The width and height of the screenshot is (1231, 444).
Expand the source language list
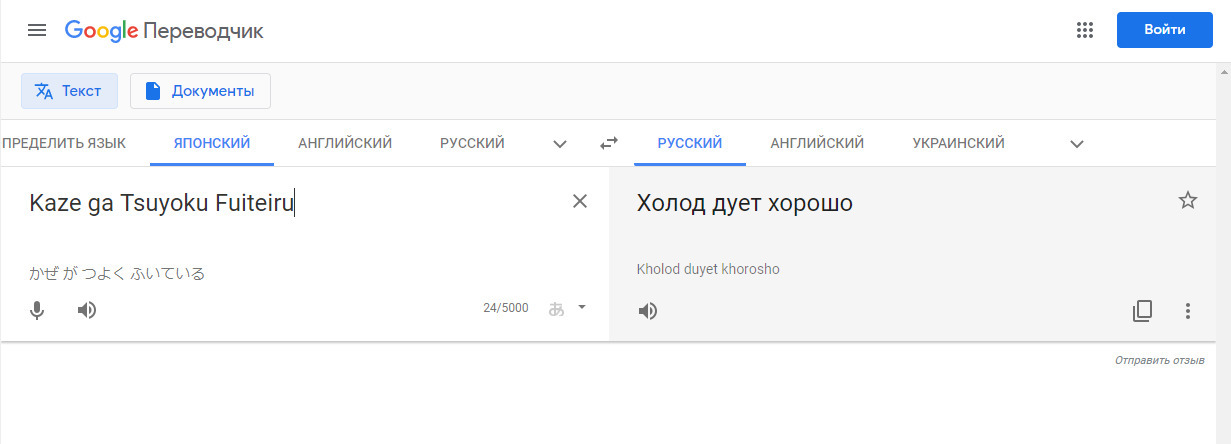click(560, 144)
